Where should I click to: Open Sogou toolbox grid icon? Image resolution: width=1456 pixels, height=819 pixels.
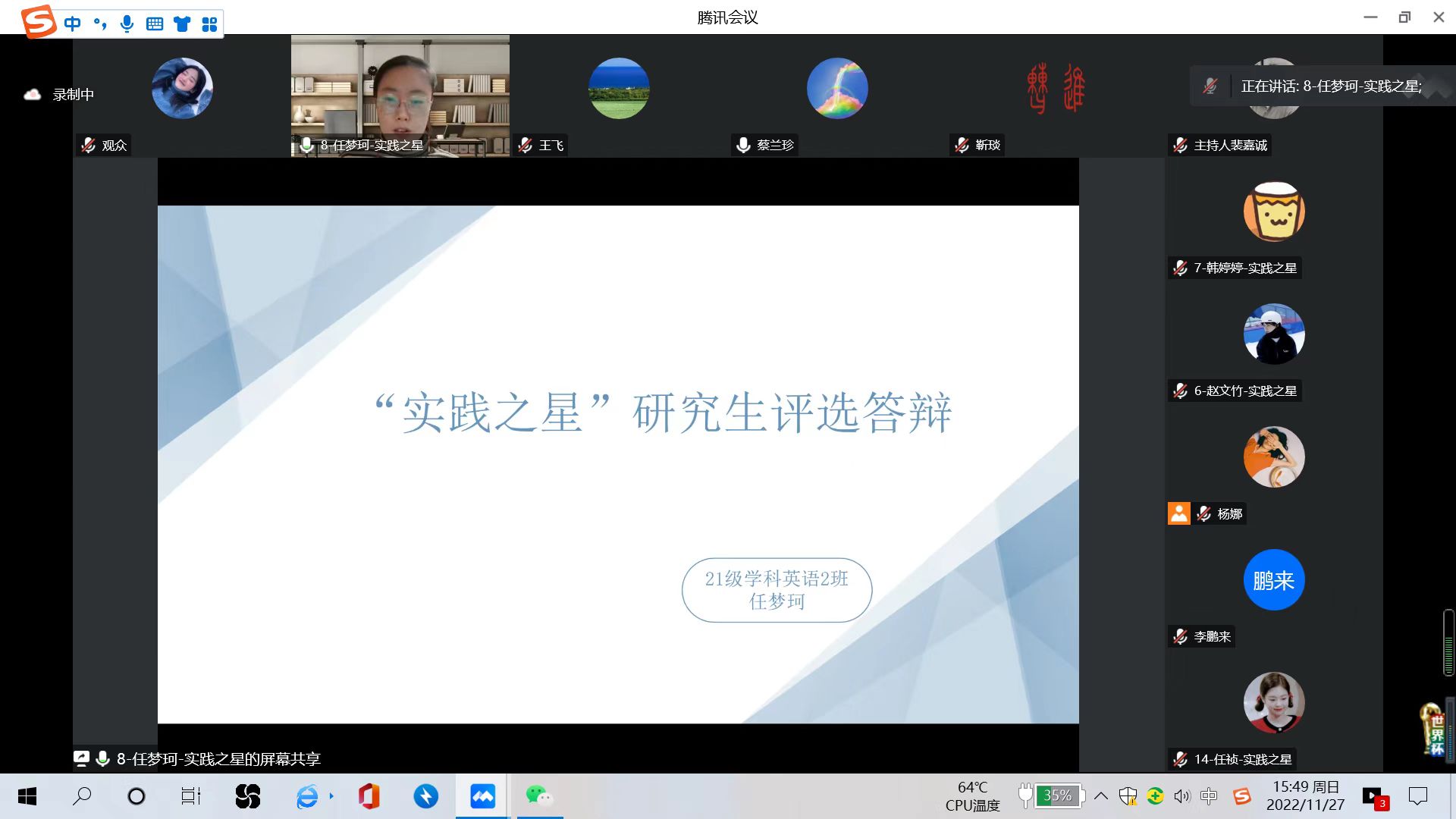210,24
